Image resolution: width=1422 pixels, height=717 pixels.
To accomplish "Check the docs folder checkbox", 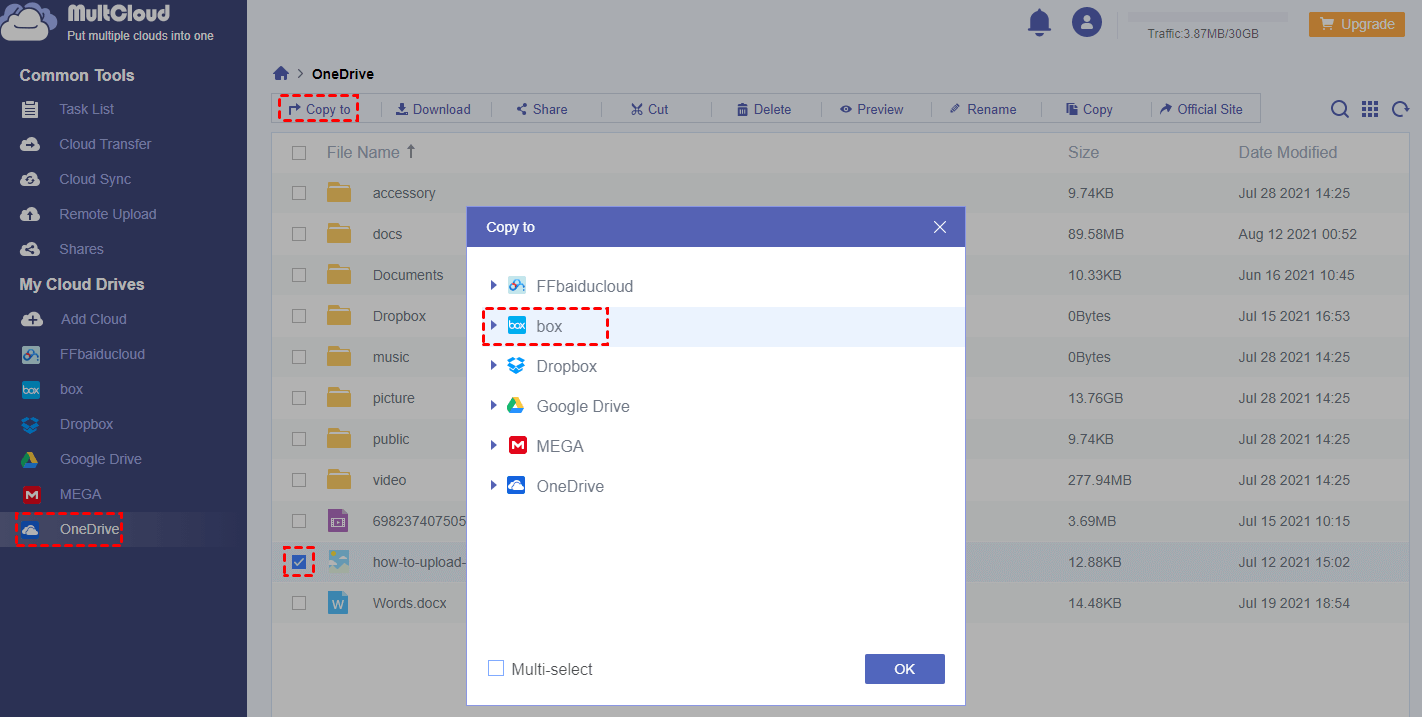I will pos(299,234).
